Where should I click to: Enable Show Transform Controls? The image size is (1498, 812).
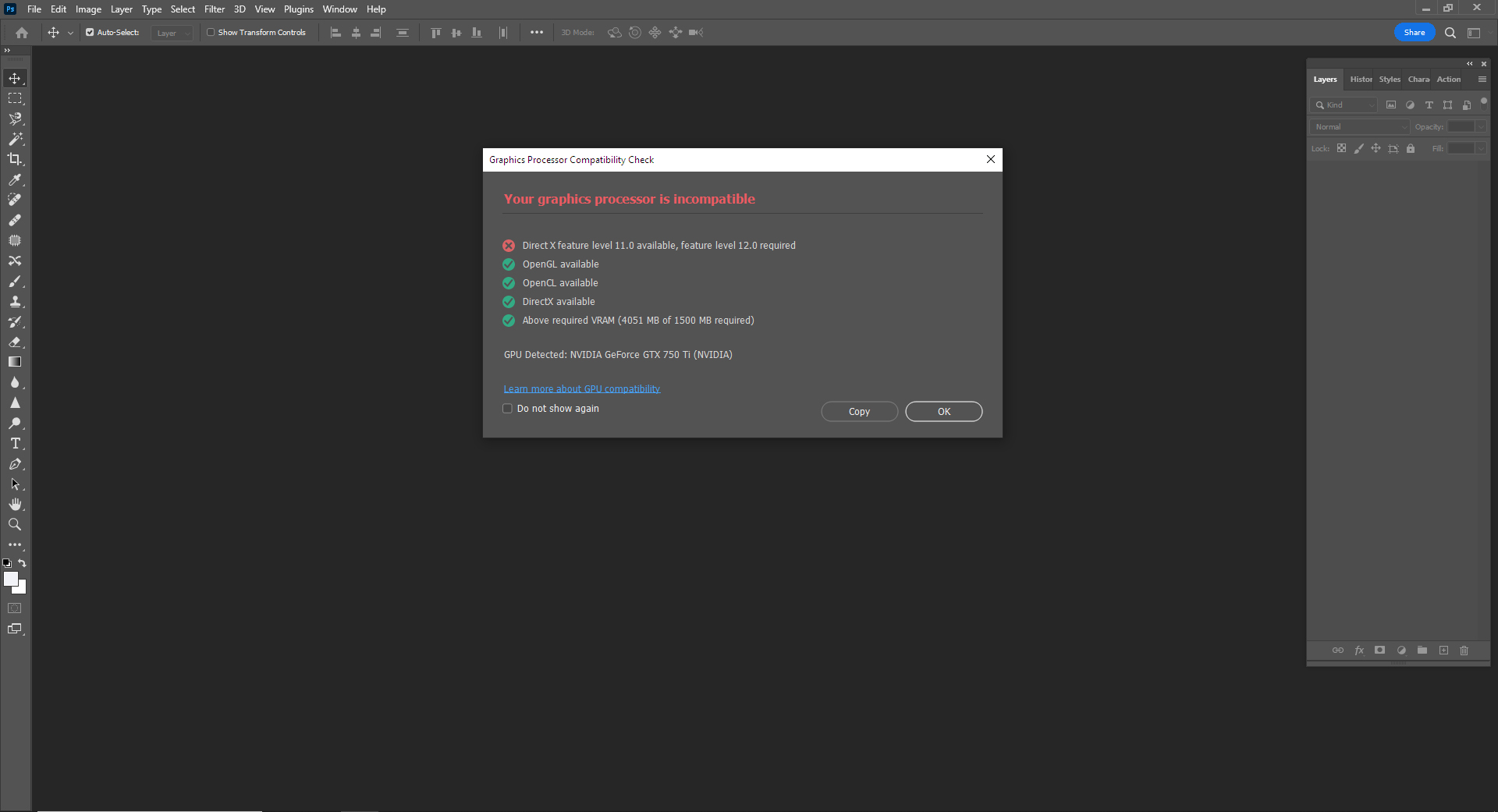210,32
